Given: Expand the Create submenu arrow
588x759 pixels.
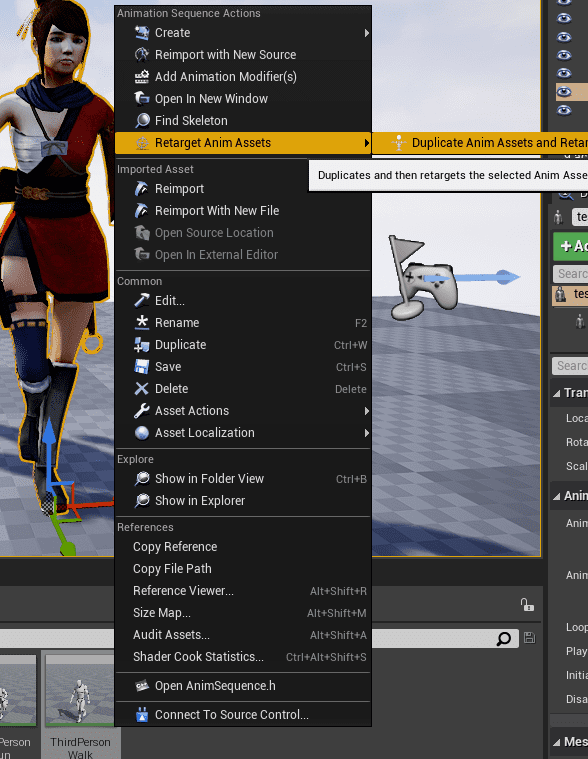Looking at the screenshot, I should point(367,33).
